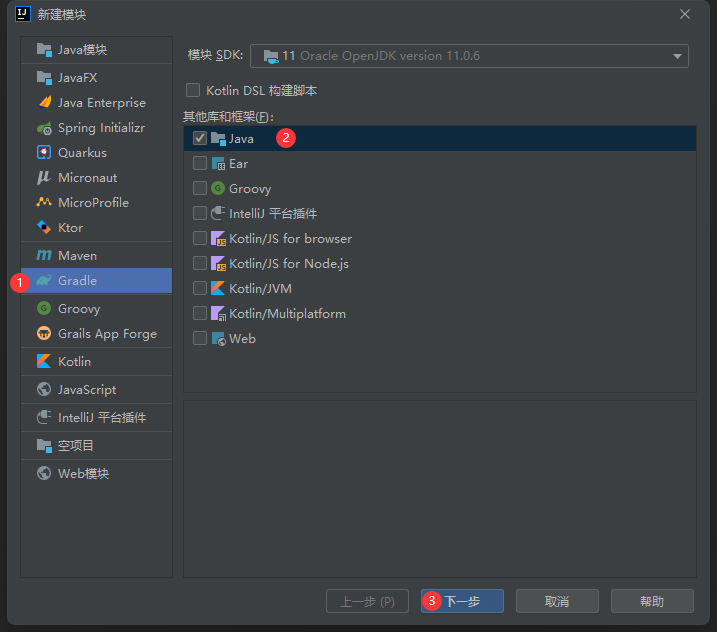Enable the Kotlin DSL 构建脚本 checkbox

tap(193, 90)
